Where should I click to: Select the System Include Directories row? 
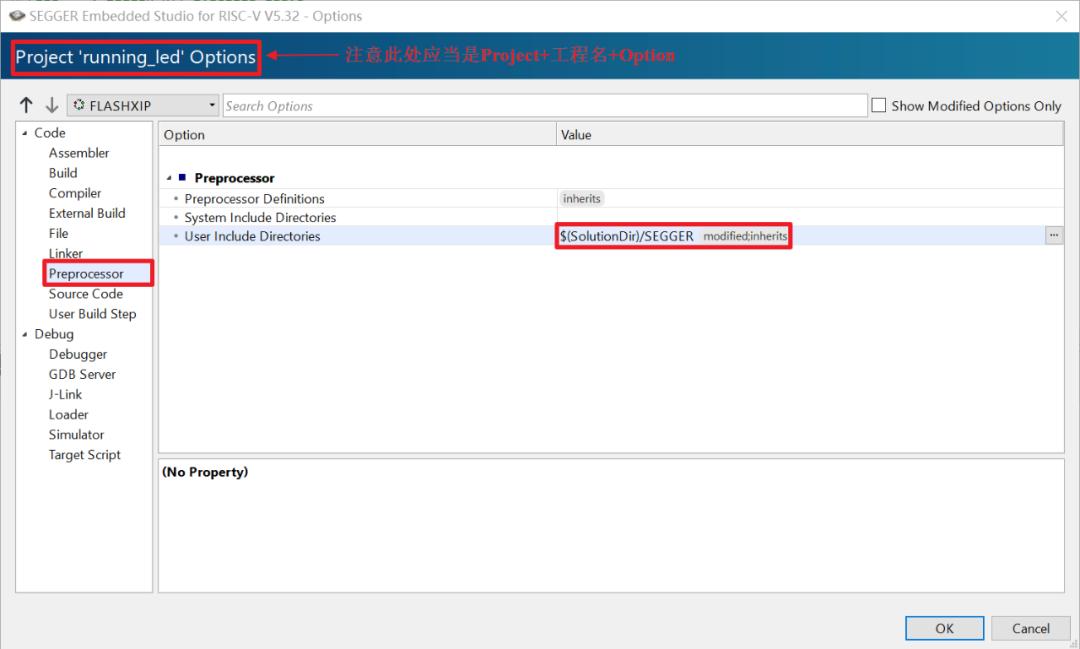pos(260,218)
